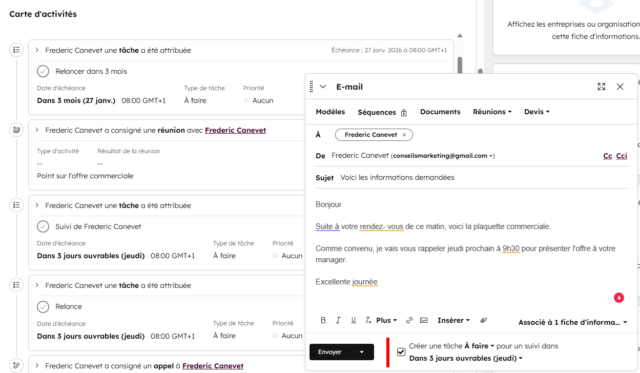Click the task icon beside the 'Relancer dans 3 mois' card
Viewport: 640px width, 373px height.
click(16, 50)
